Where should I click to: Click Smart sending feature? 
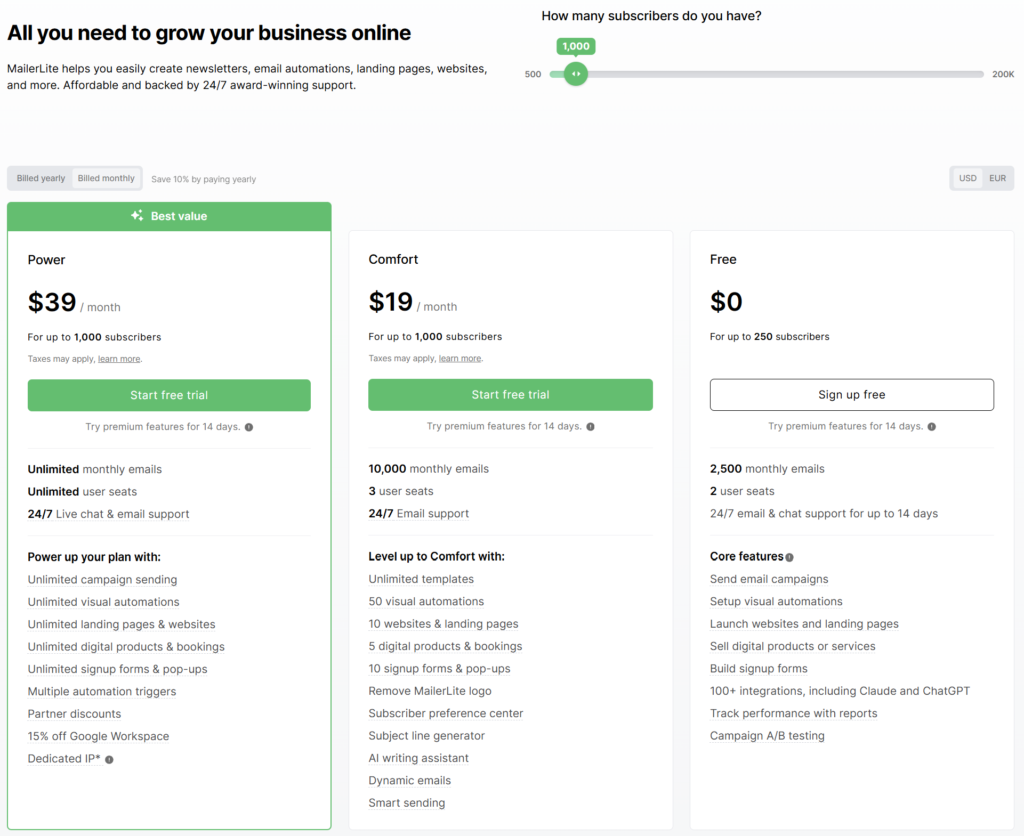click(x=407, y=803)
